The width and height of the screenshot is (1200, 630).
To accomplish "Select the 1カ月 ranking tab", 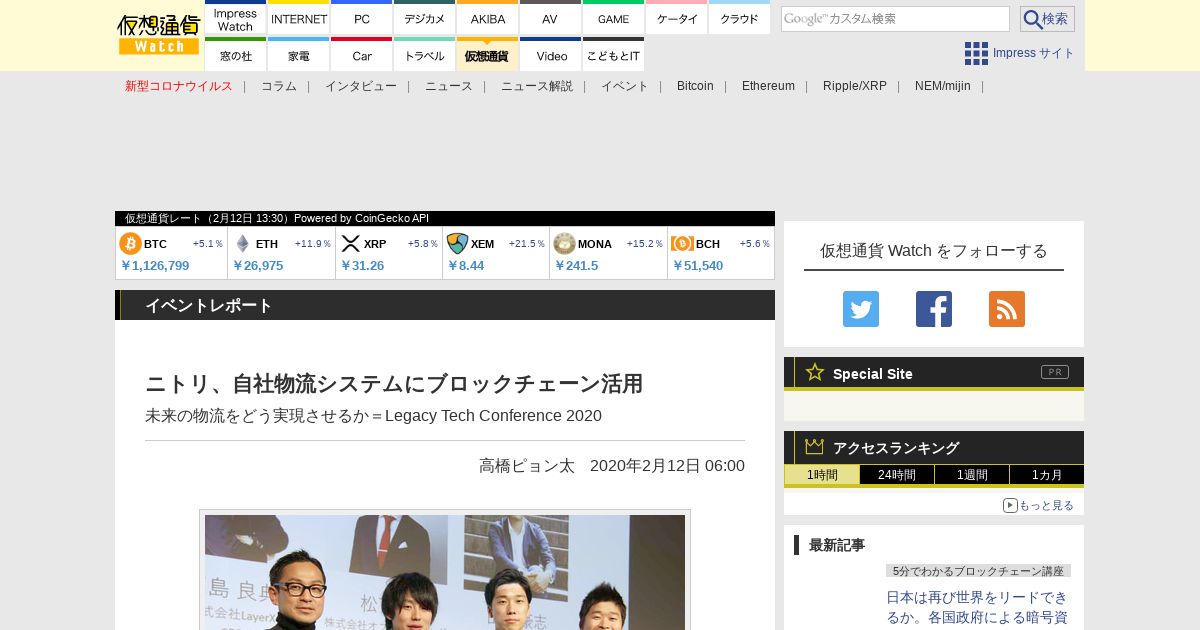I will (x=1047, y=475).
